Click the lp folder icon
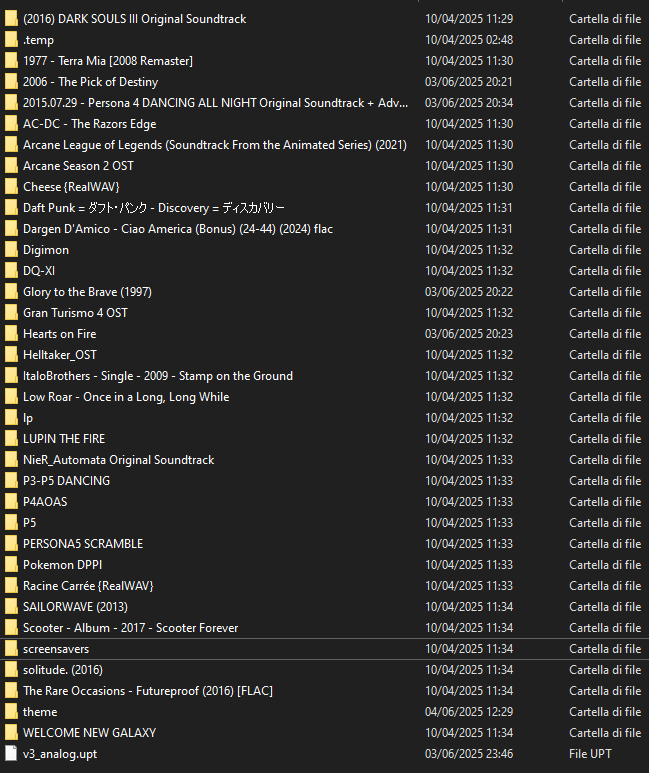 11,418
